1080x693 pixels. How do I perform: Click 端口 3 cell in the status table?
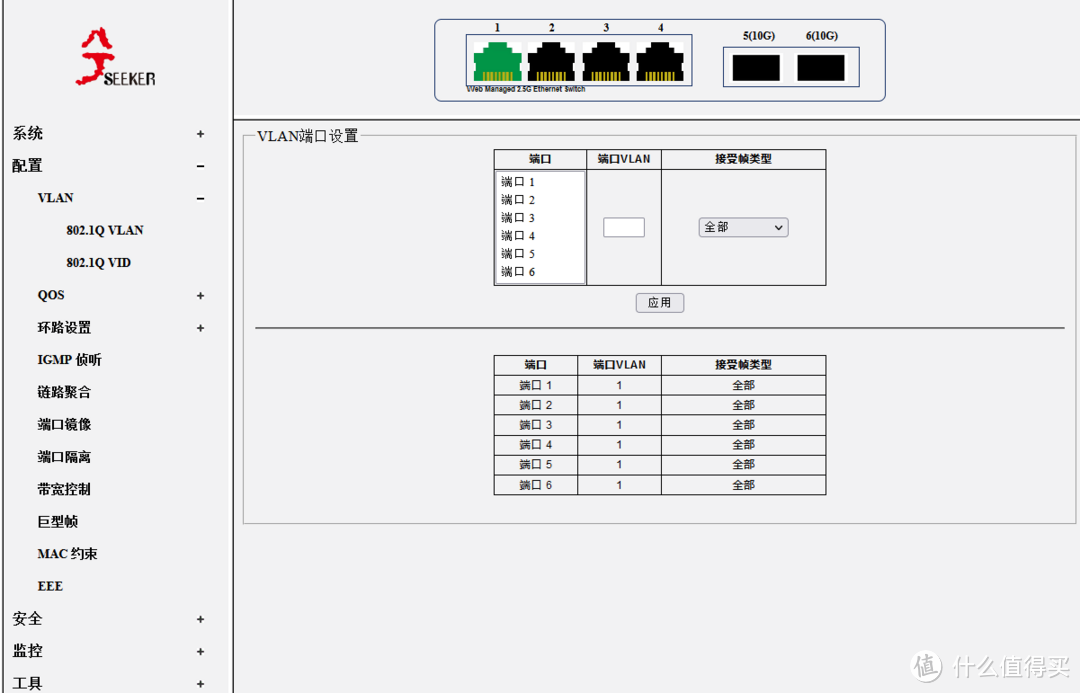point(536,425)
